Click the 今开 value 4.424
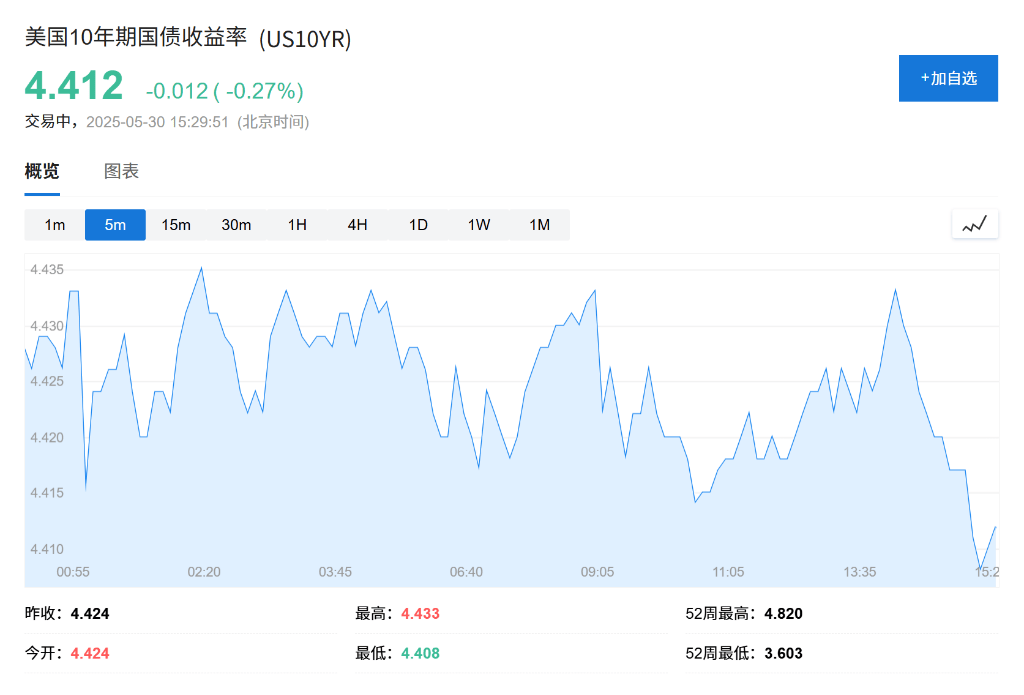 click(x=90, y=653)
